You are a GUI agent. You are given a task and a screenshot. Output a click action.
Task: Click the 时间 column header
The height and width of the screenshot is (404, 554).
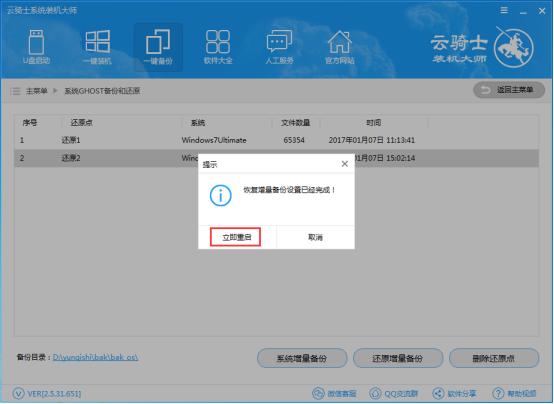373,123
